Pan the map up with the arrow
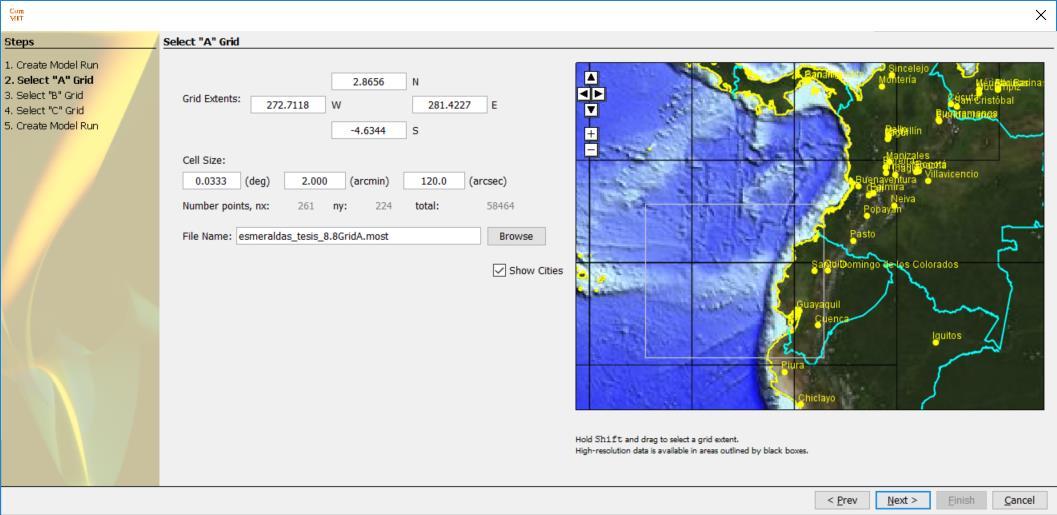The width and height of the screenshot is (1057, 515). (591, 78)
